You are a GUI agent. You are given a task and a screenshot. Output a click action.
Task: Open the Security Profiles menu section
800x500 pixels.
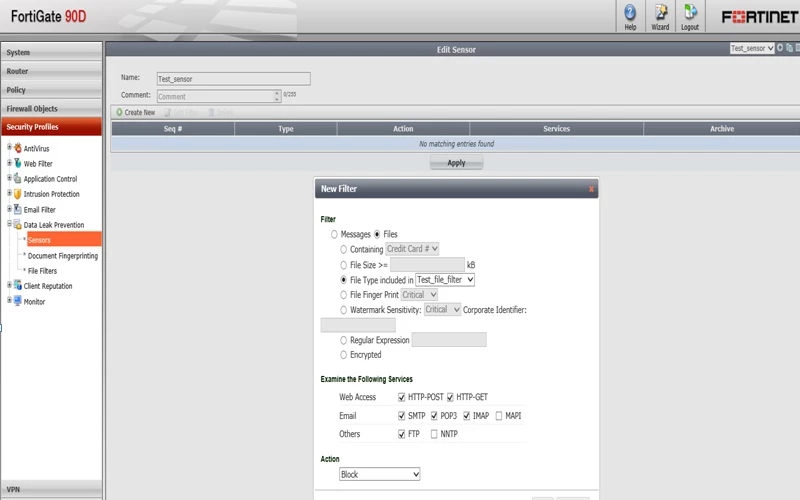52,127
